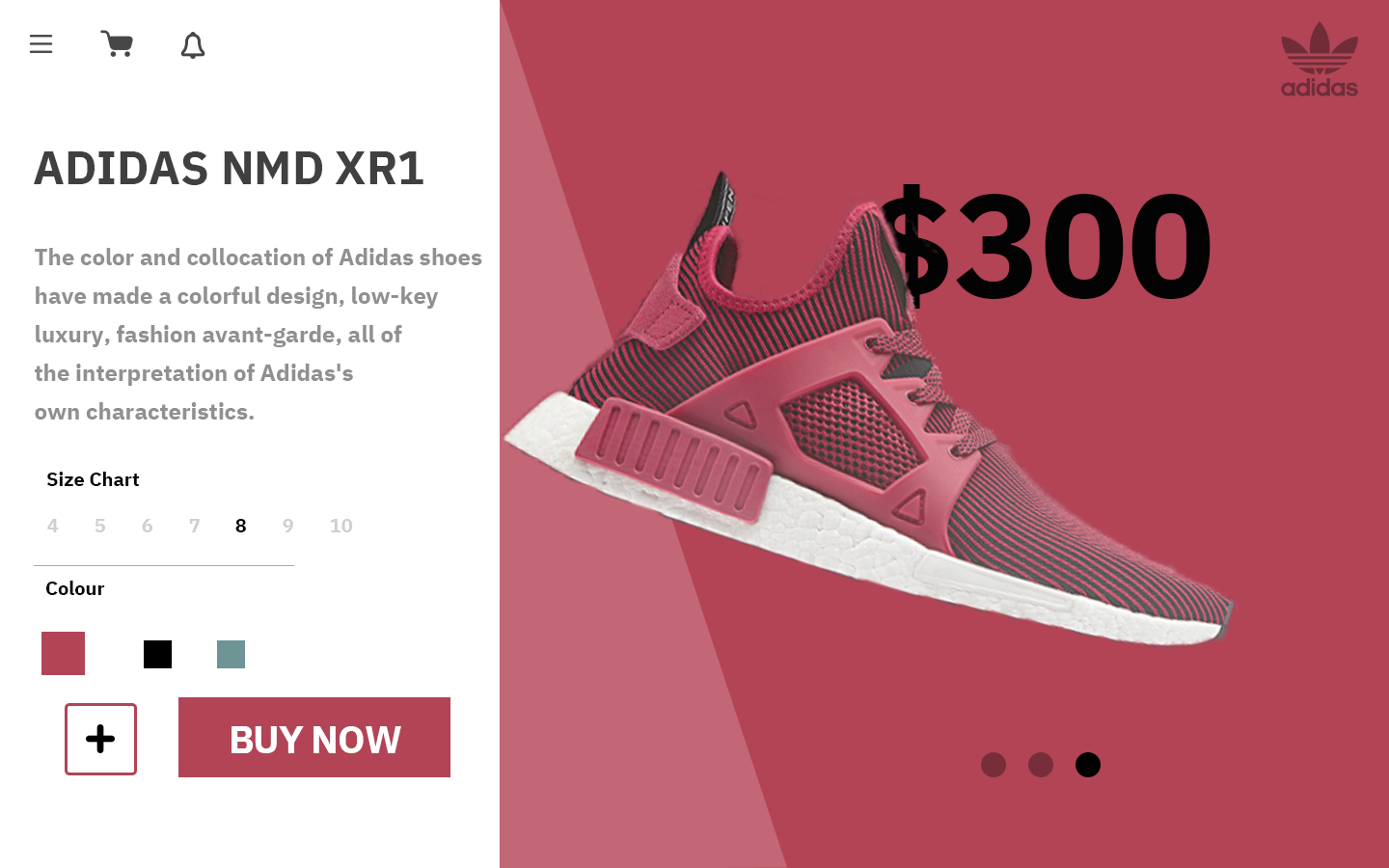Choose selected size 8
The height and width of the screenshot is (868, 1389).
coord(241,526)
